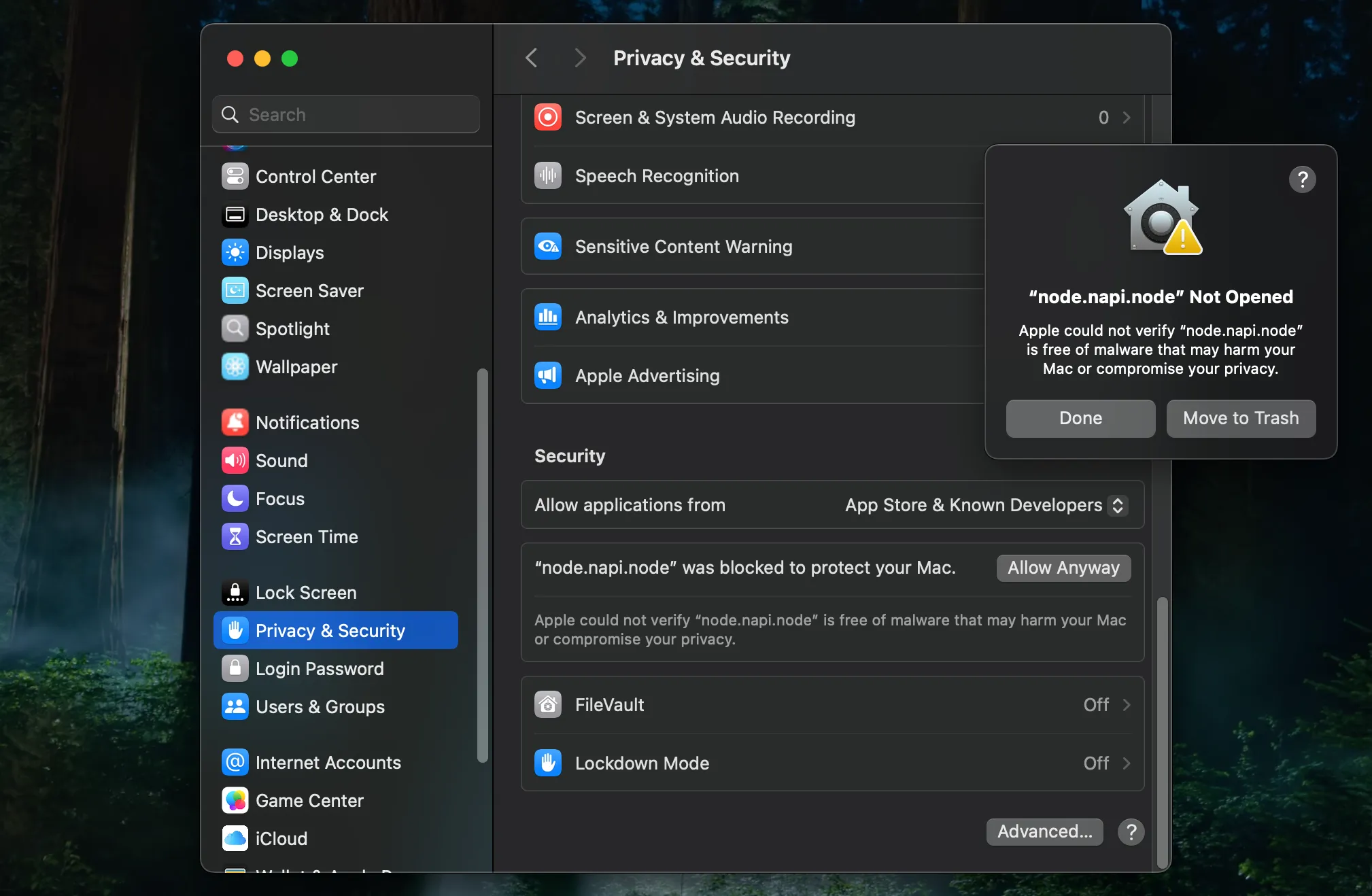The image size is (1372, 896).
Task: Click the Desktop & Dock sidebar icon
Action: 235,215
